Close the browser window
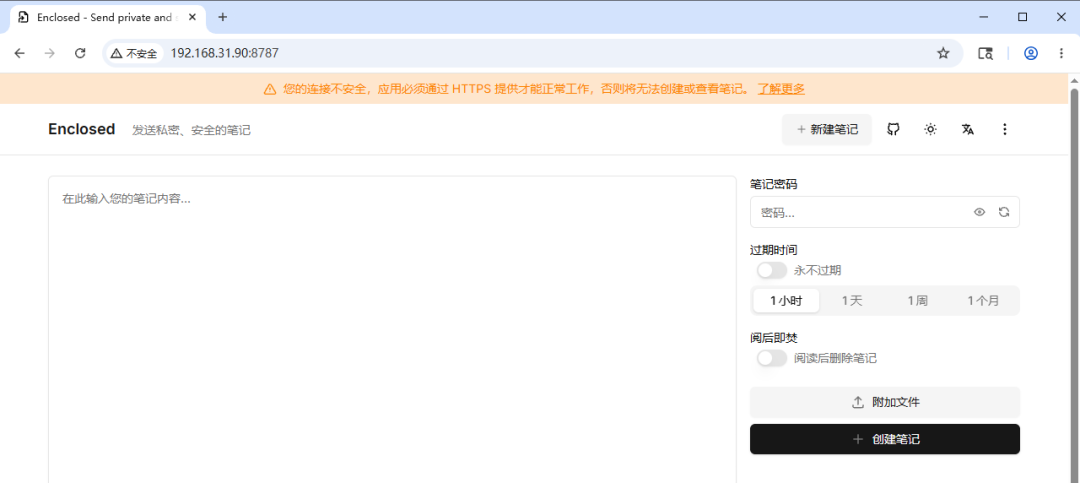The image size is (1080, 483). coord(1061,17)
